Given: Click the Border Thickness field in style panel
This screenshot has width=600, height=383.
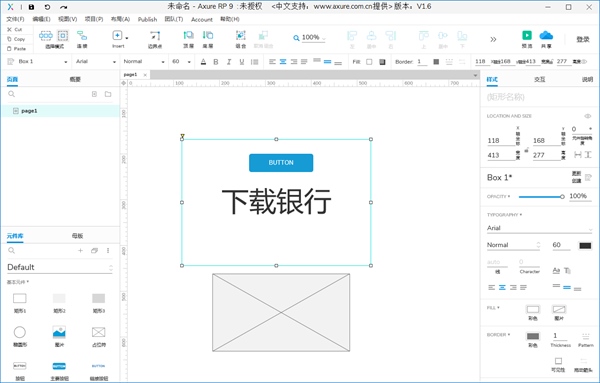Looking at the screenshot, I should tap(560, 336).
